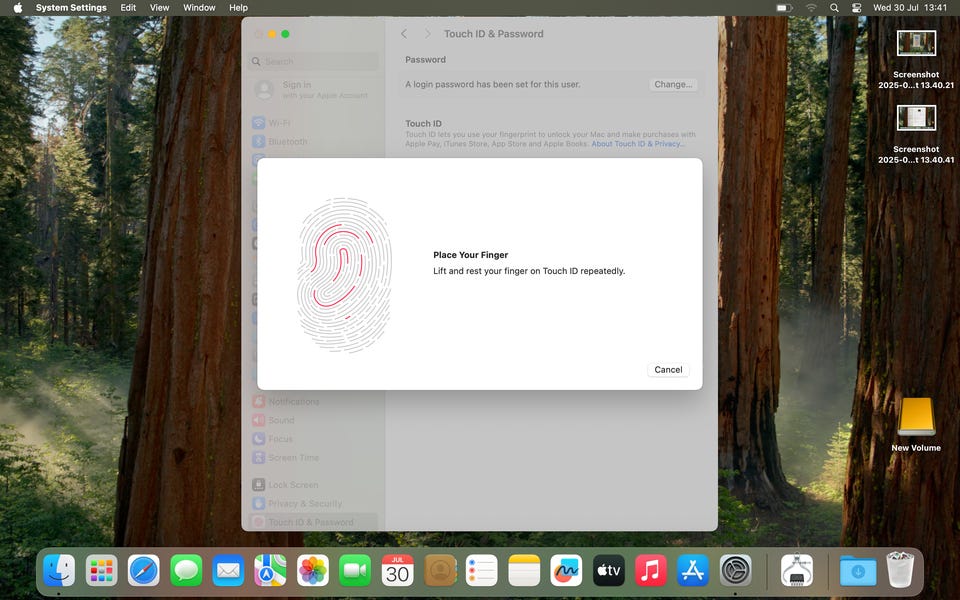The image size is (960, 600).
Task: Select Wi-Fi in the settings sidebar
Action: 314,122
